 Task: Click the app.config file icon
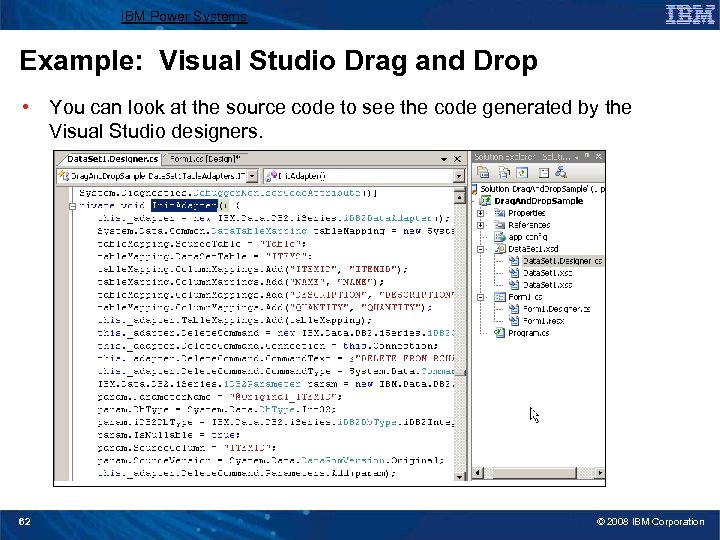[x=499, y=237]
